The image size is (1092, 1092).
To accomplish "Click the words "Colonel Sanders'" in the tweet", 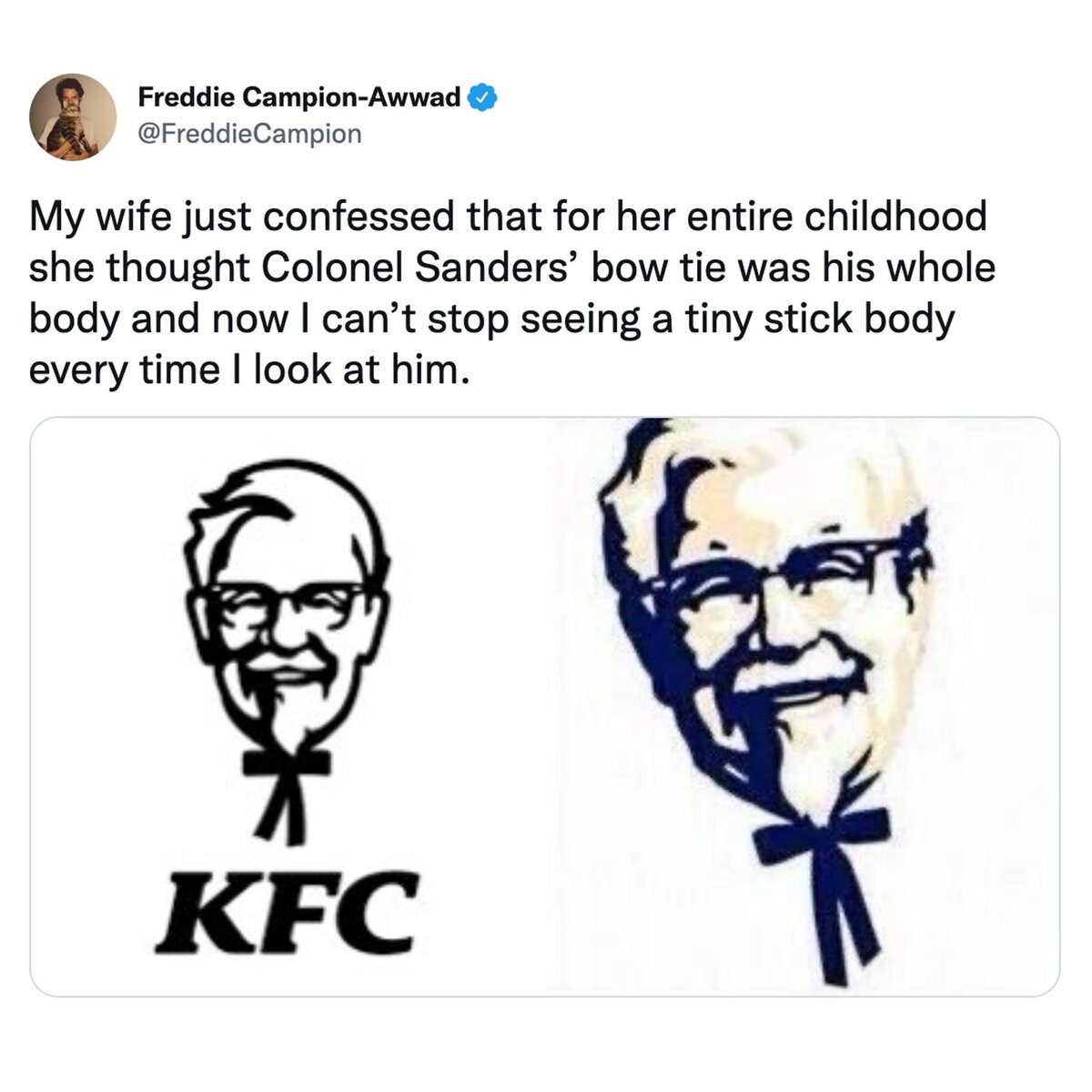I will (420, 268).
